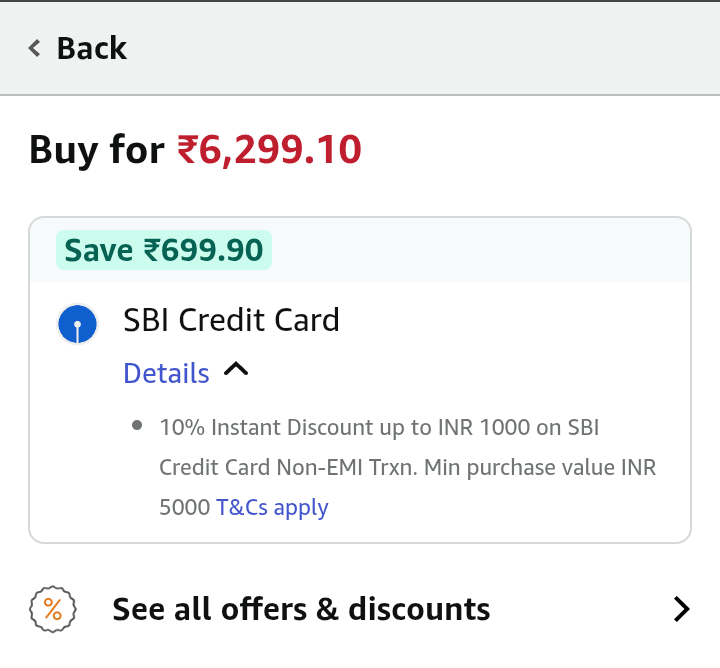Image resolution: width=720 pixels, height=668 pixels.
Task: Click the right chevron beside all offers
Action: tap(681, 609)
